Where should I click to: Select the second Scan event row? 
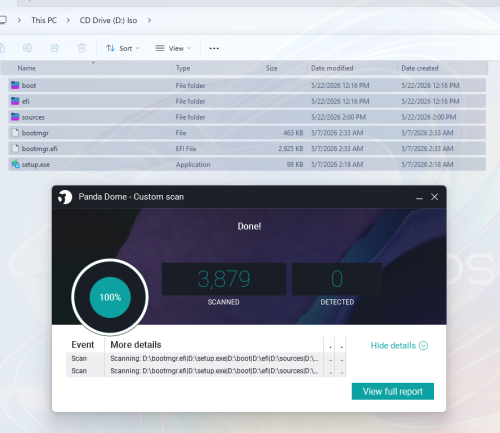coord(206,371)
